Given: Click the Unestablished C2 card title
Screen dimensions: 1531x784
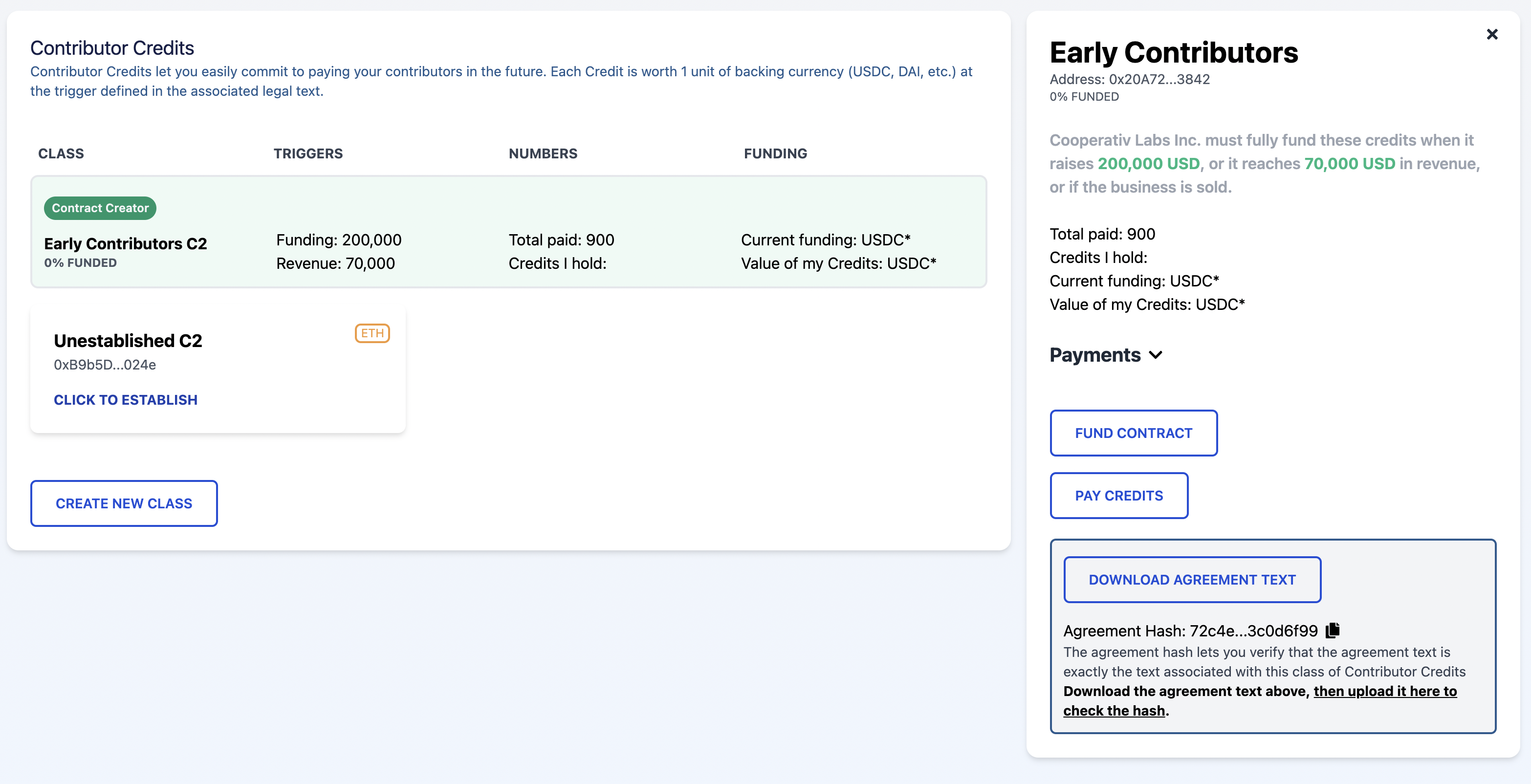Looking at the screenshot, I should pos(128,341).
